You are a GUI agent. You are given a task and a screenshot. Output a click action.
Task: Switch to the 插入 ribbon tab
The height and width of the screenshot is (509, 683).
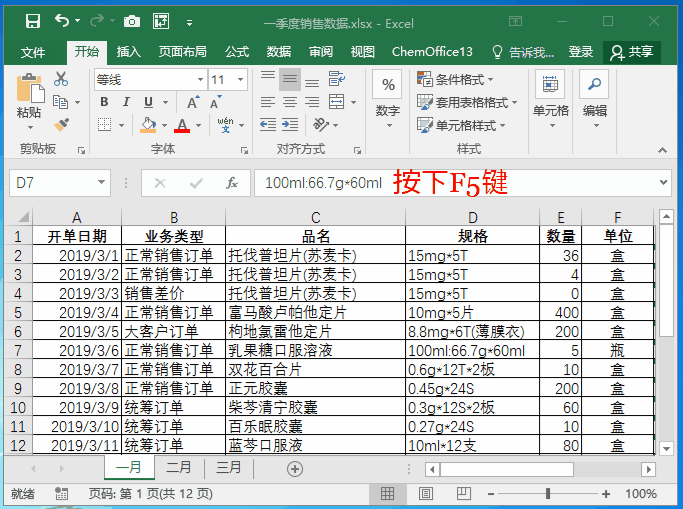[128, 52]
